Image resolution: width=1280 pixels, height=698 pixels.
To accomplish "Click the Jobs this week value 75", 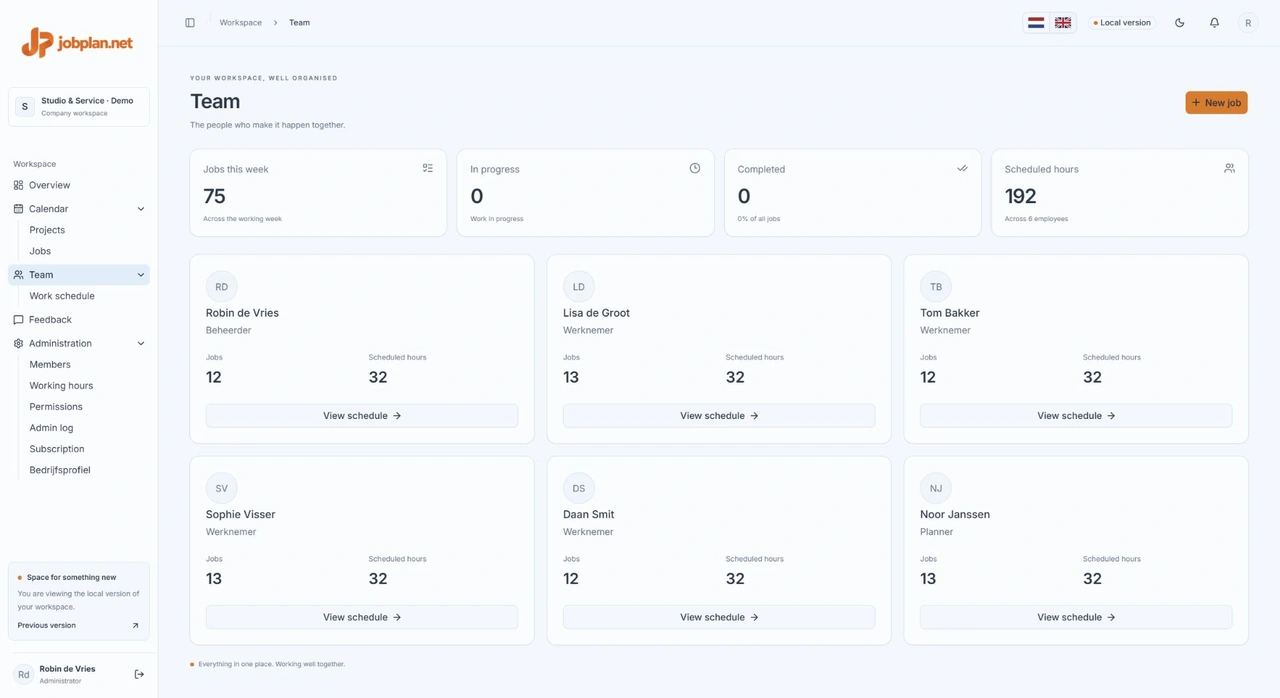I will tap(214, 196).
